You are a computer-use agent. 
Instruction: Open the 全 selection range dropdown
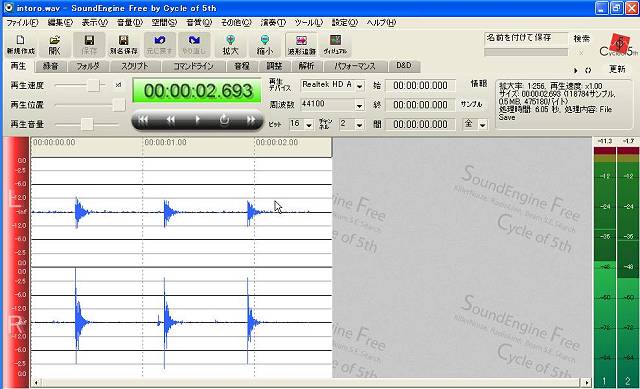482,124
